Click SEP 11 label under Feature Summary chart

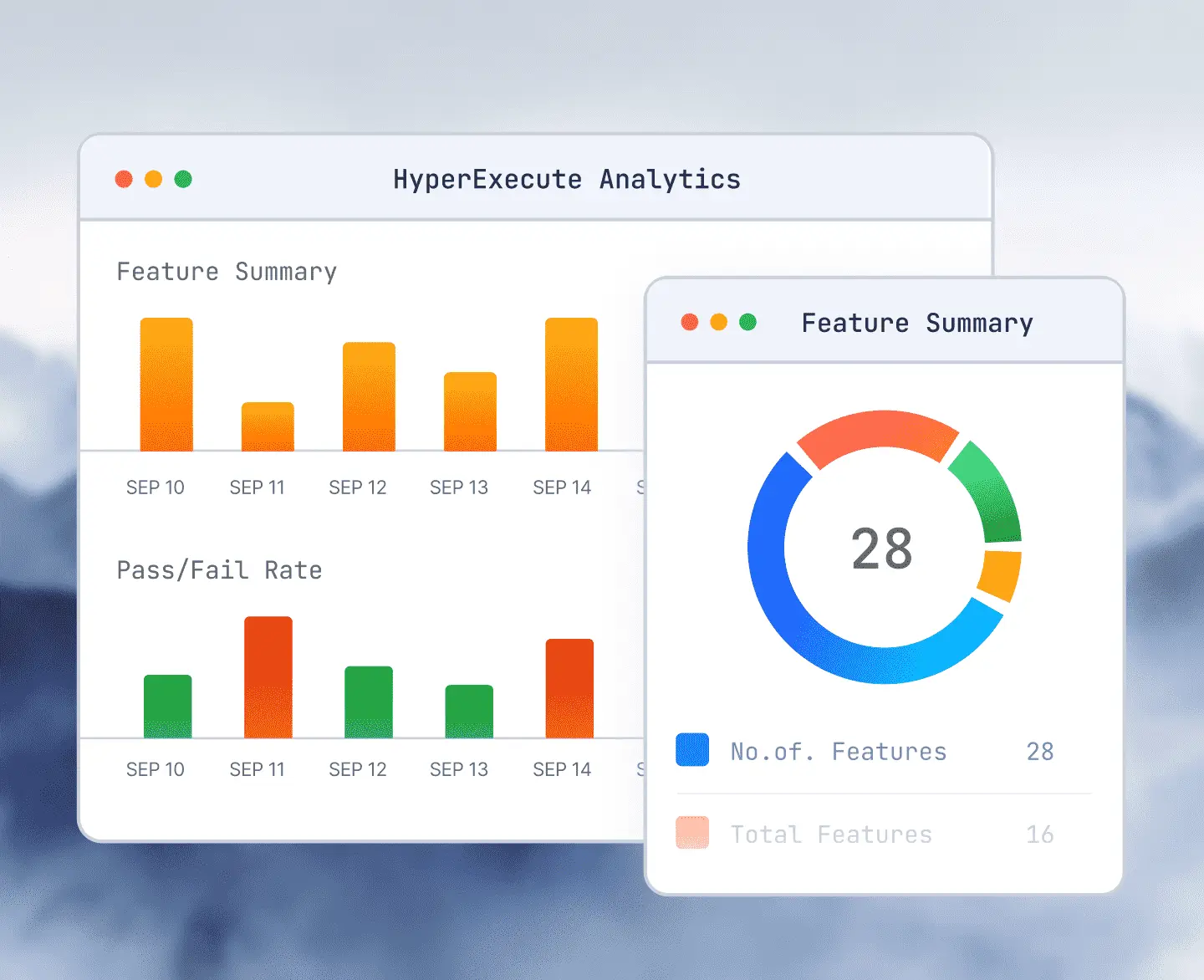[x=258, y=487]
